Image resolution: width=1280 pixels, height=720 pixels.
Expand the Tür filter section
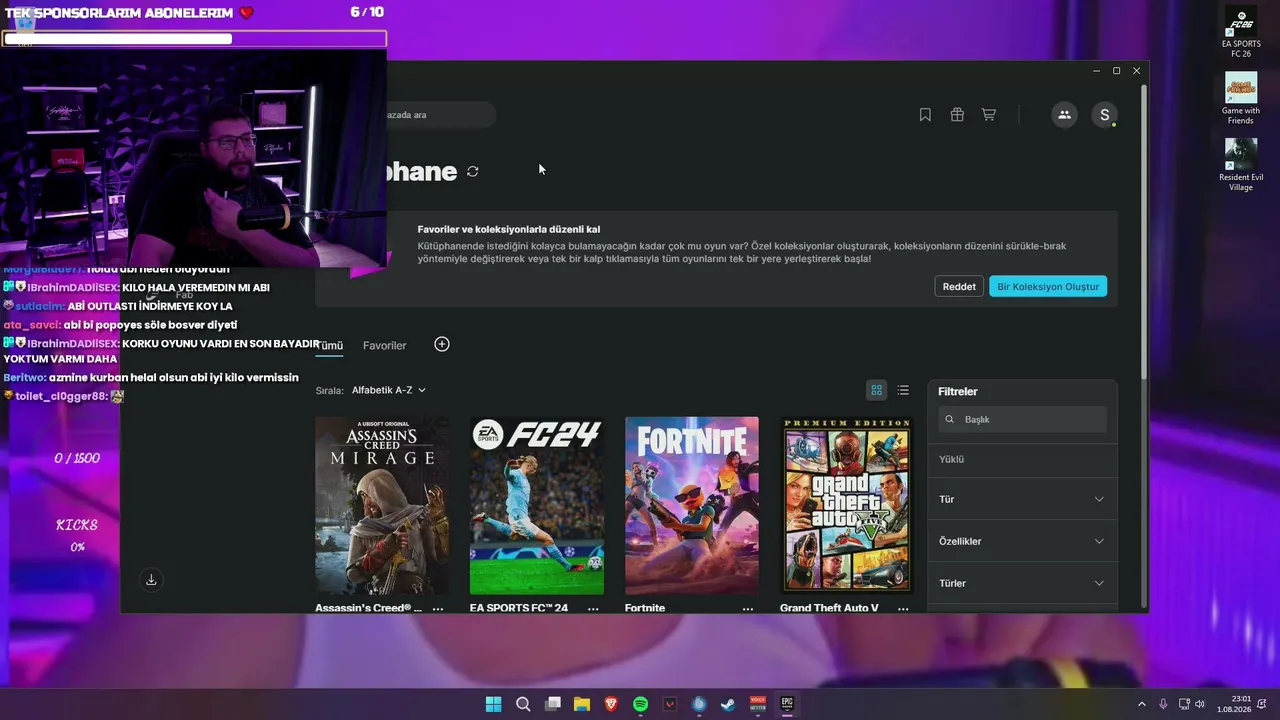coord(1022,499)
